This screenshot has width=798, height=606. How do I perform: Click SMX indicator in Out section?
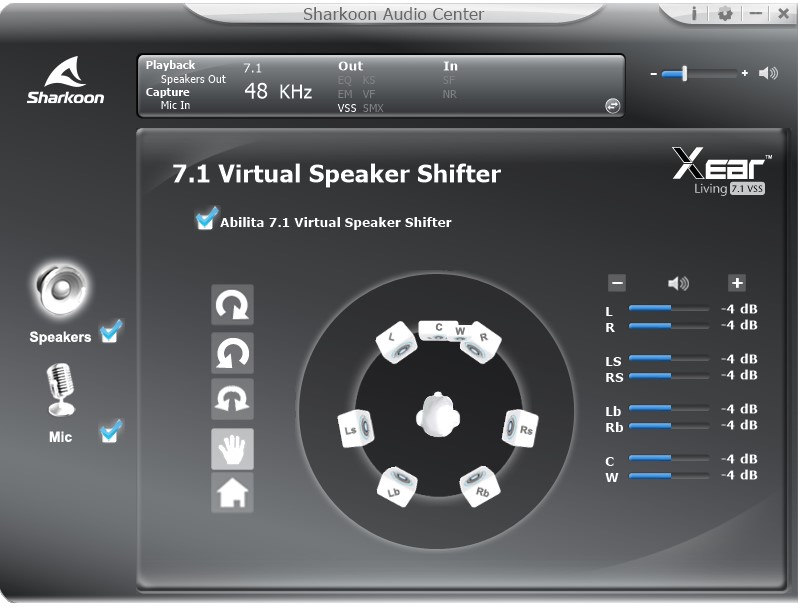point(373,108)
